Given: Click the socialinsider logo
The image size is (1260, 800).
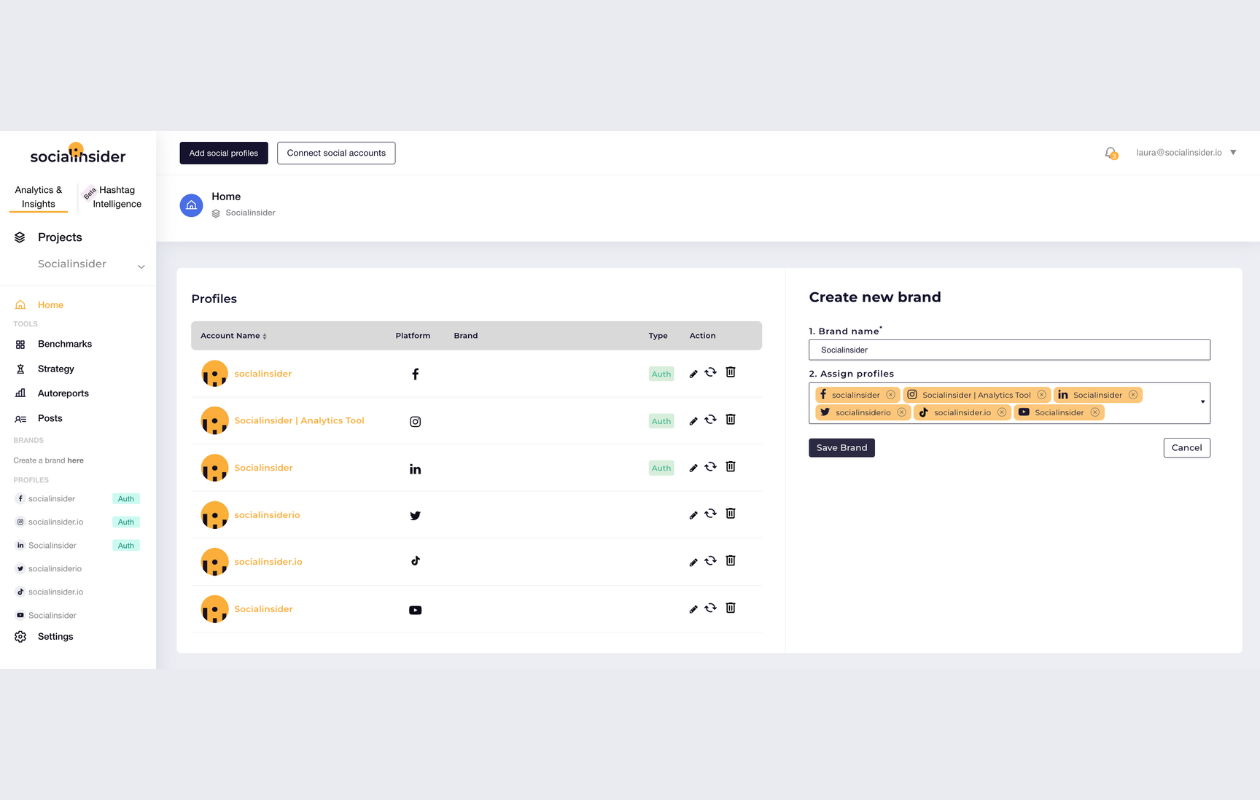Looking at the screenshot, I should click(x=78, y=154).
